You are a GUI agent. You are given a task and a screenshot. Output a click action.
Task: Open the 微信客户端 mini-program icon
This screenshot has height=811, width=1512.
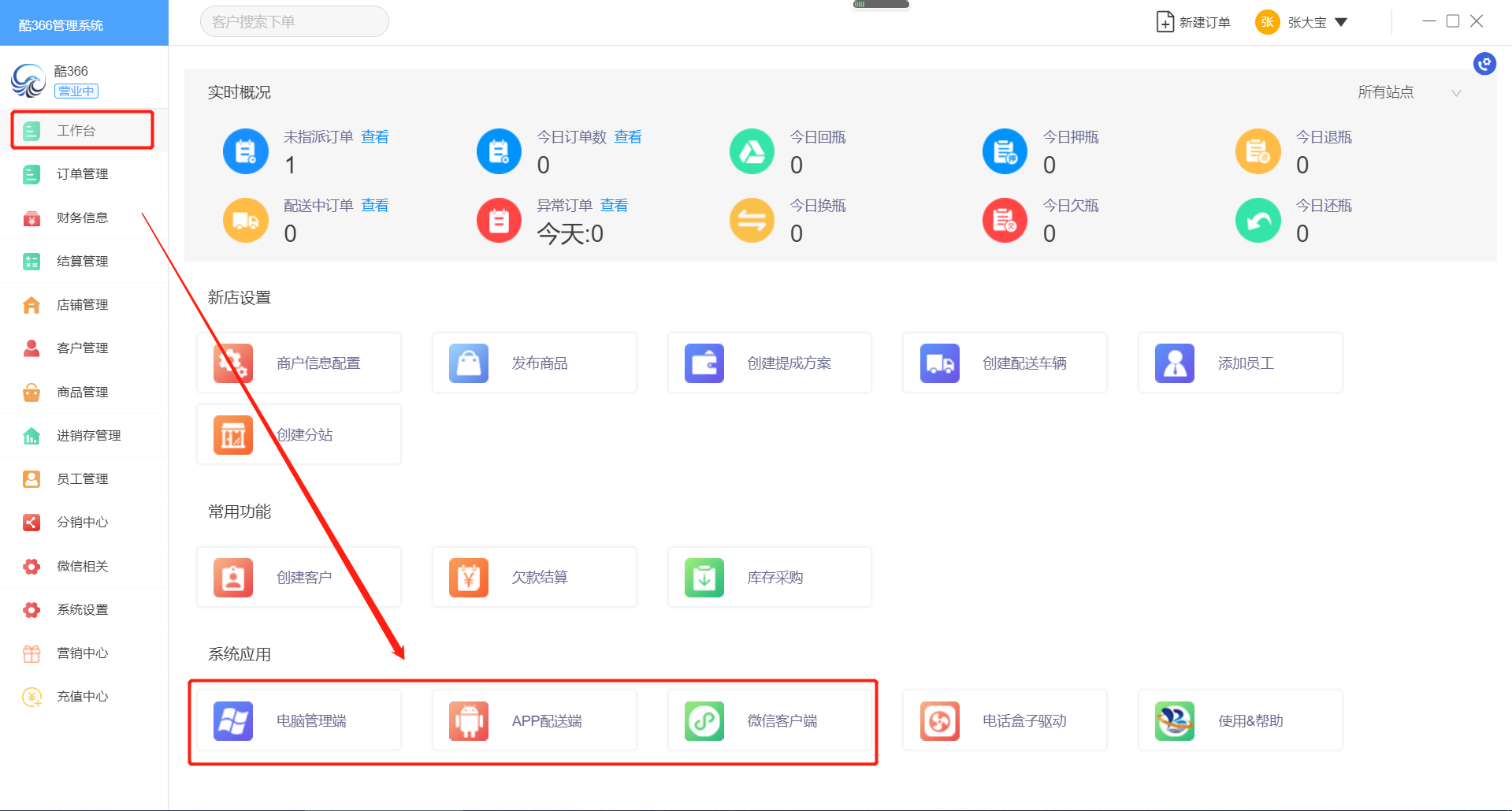704,720
